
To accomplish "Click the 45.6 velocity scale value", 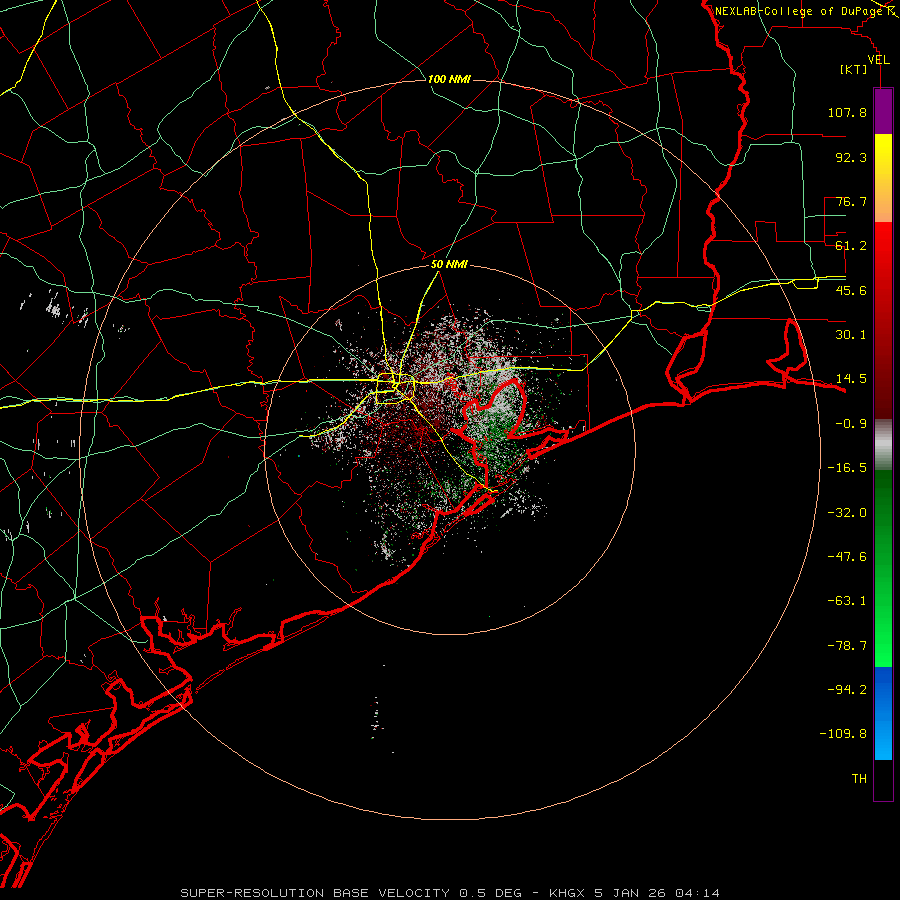I will click(851, 290).
